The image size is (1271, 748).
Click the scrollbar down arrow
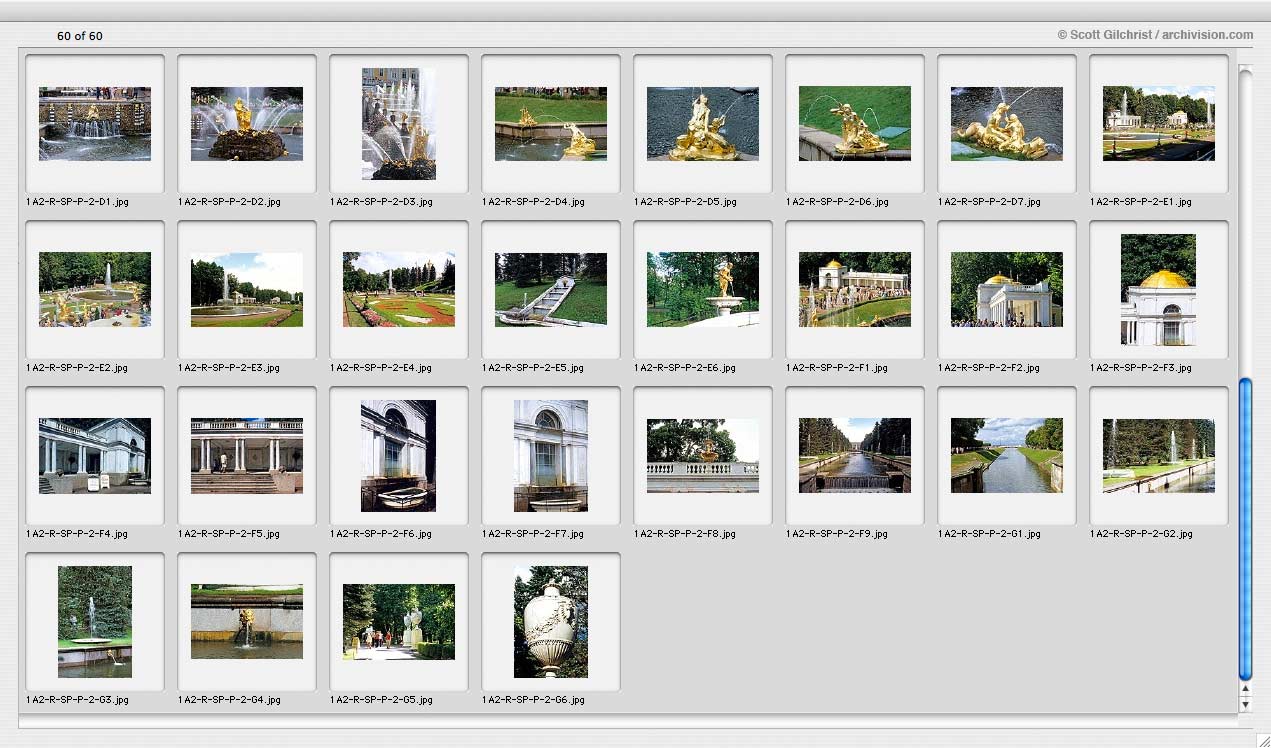click(1245, 704)
